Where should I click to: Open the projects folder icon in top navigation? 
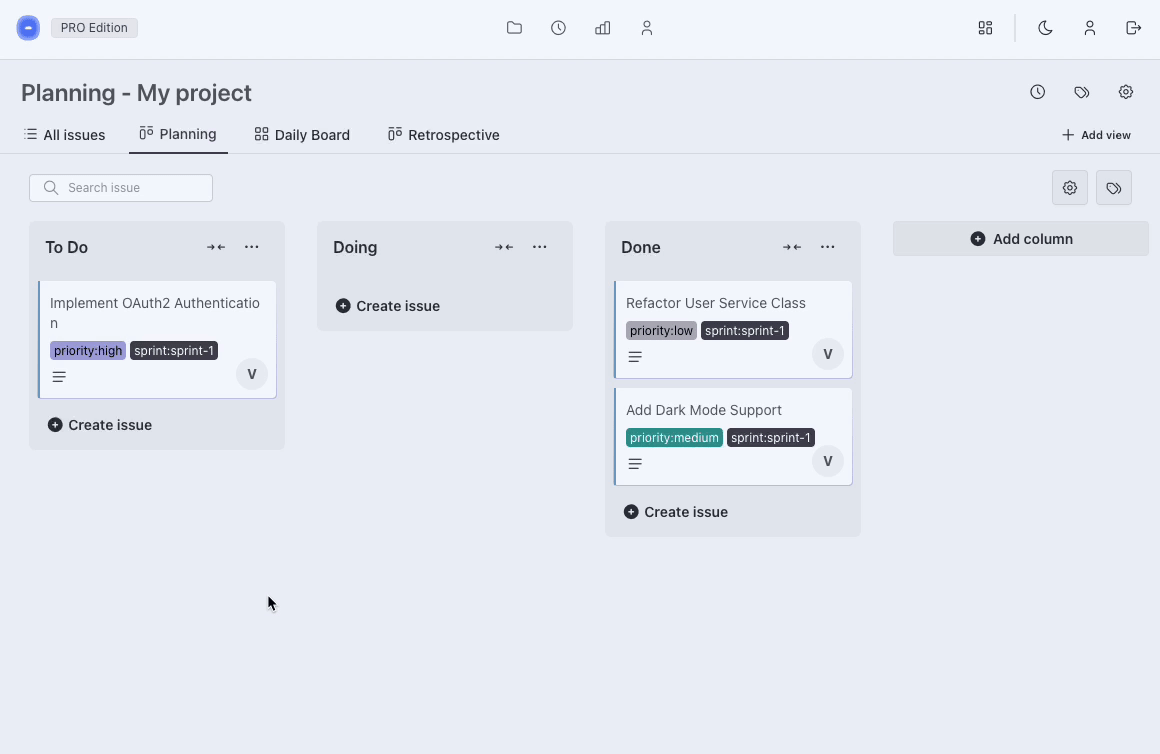point(514,28)
